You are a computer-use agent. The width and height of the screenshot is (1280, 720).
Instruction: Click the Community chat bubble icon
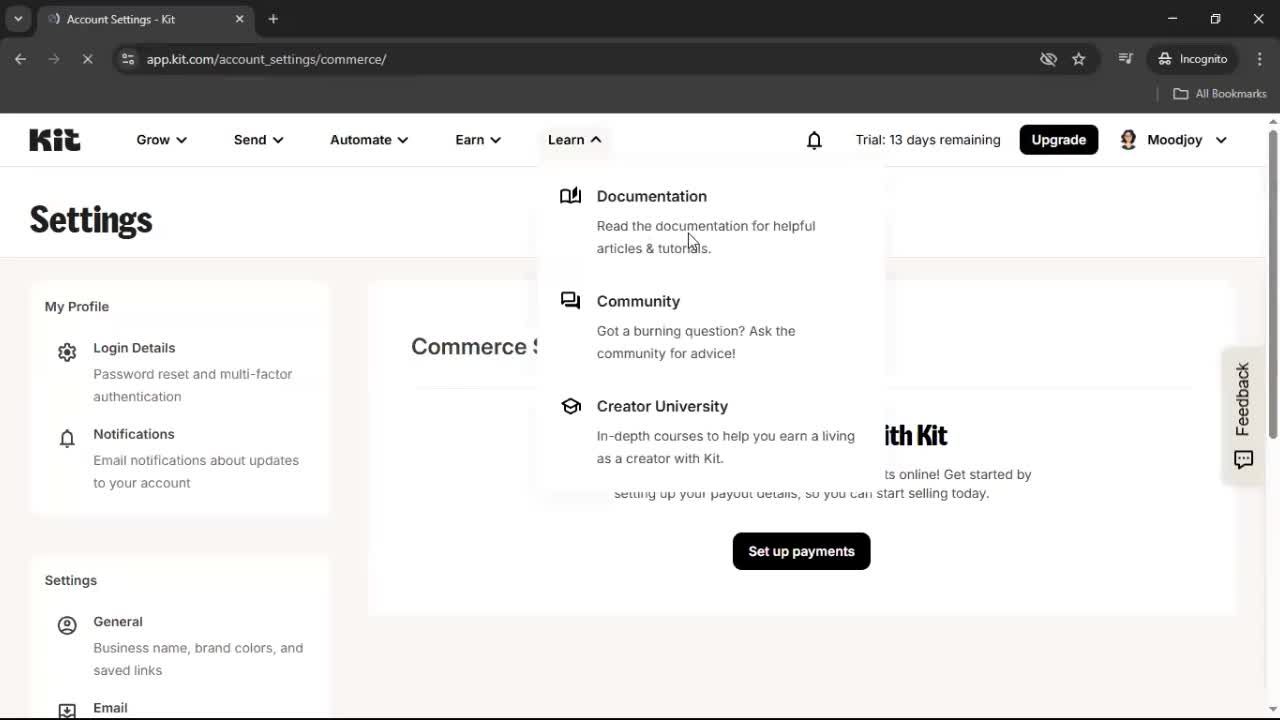(570, 300)
